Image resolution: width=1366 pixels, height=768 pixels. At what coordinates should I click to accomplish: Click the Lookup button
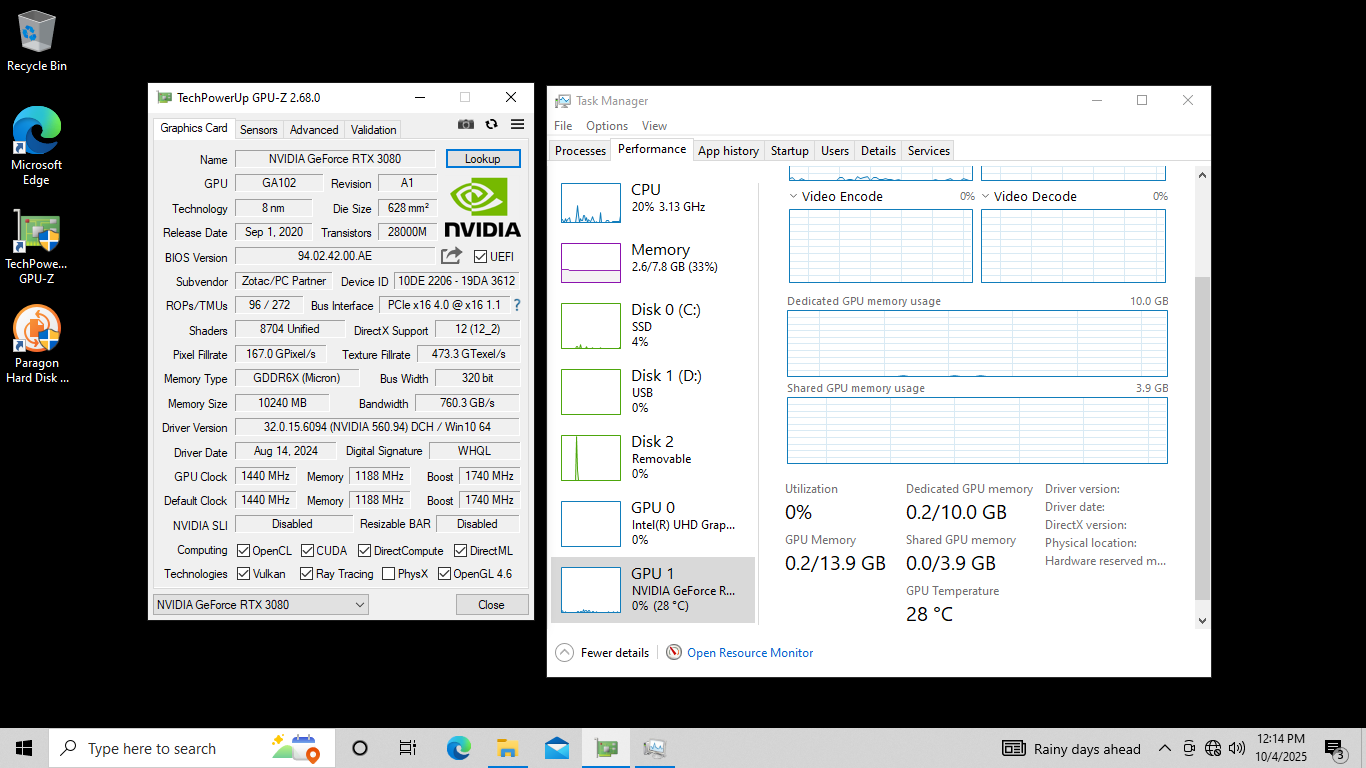point(482,159)
